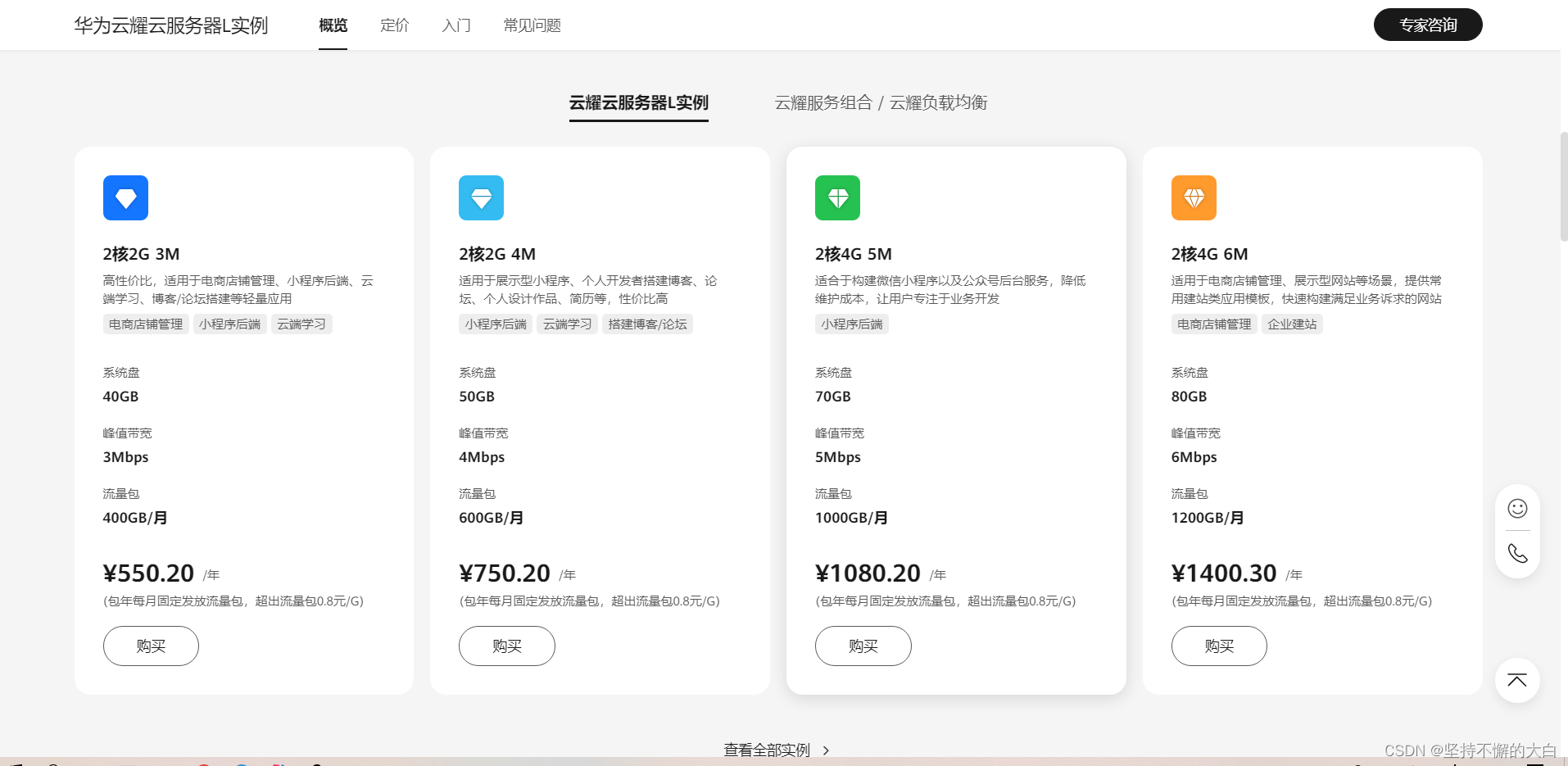
Task: Click the blue diamond icon for 2核2G 3M
Action: pos(125,197)
